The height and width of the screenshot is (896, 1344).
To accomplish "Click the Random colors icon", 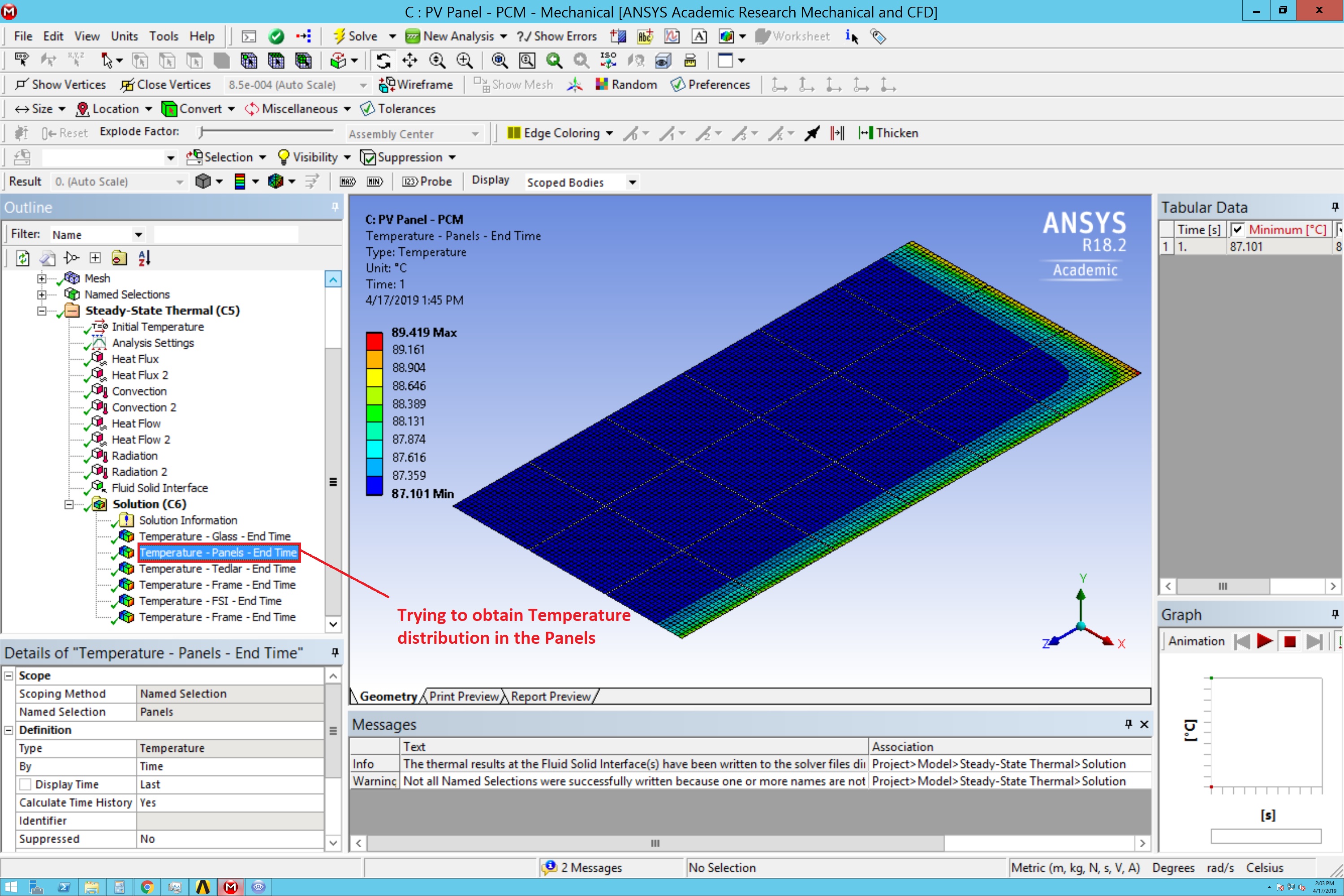I will [x=626, y=85].
